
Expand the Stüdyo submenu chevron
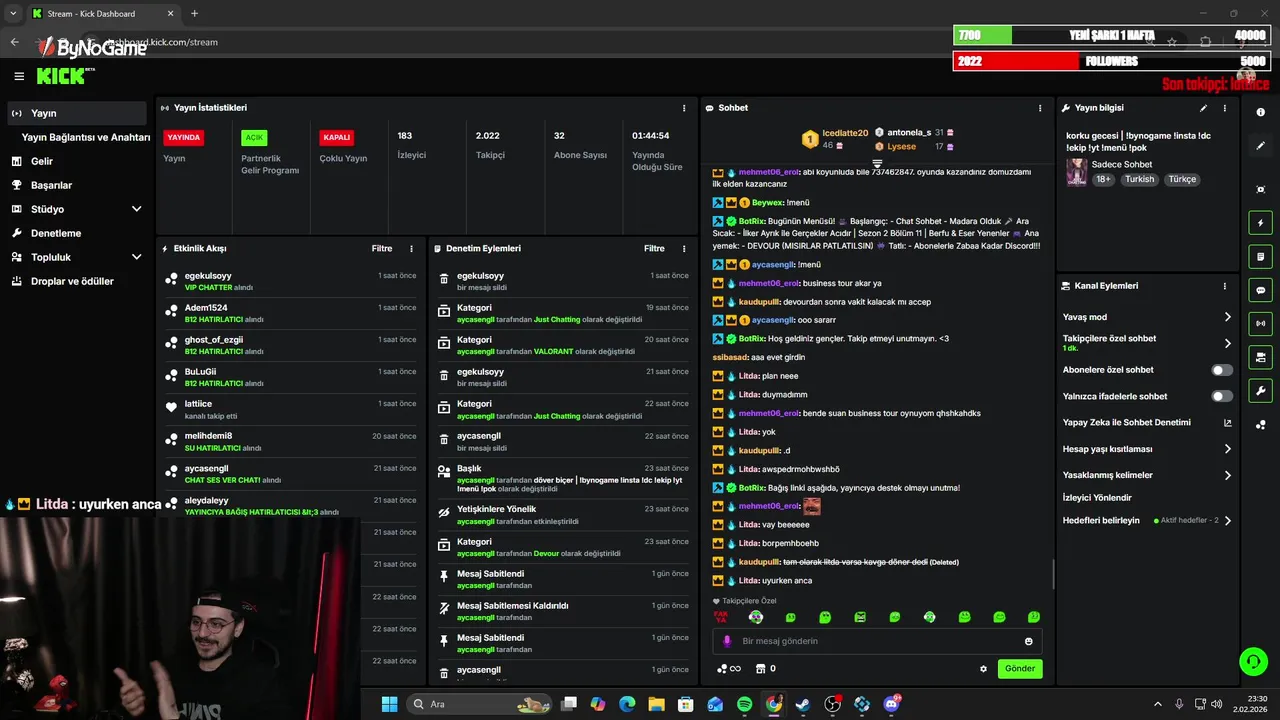136,209
